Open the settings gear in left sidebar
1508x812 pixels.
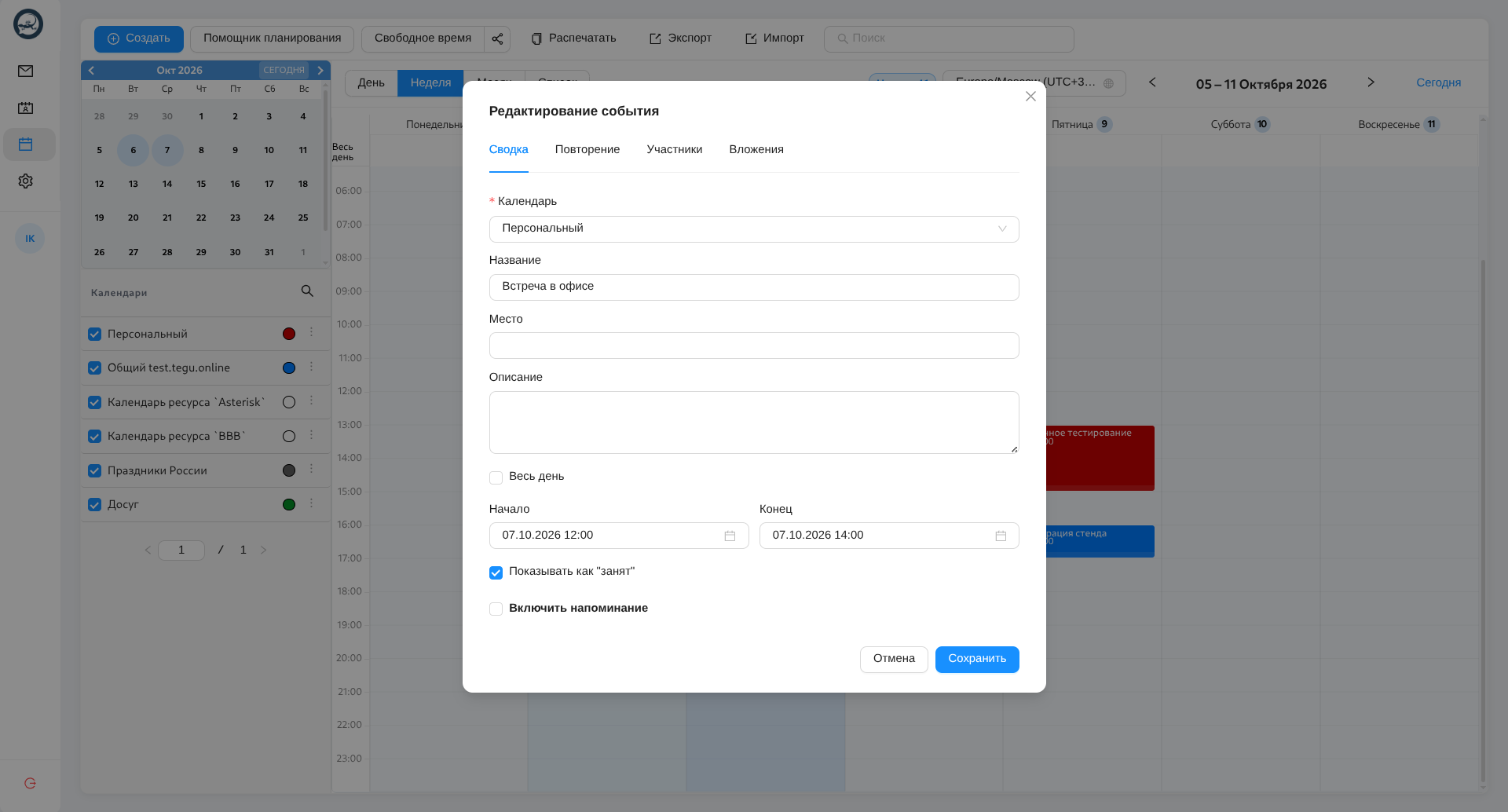coord(26,181)
